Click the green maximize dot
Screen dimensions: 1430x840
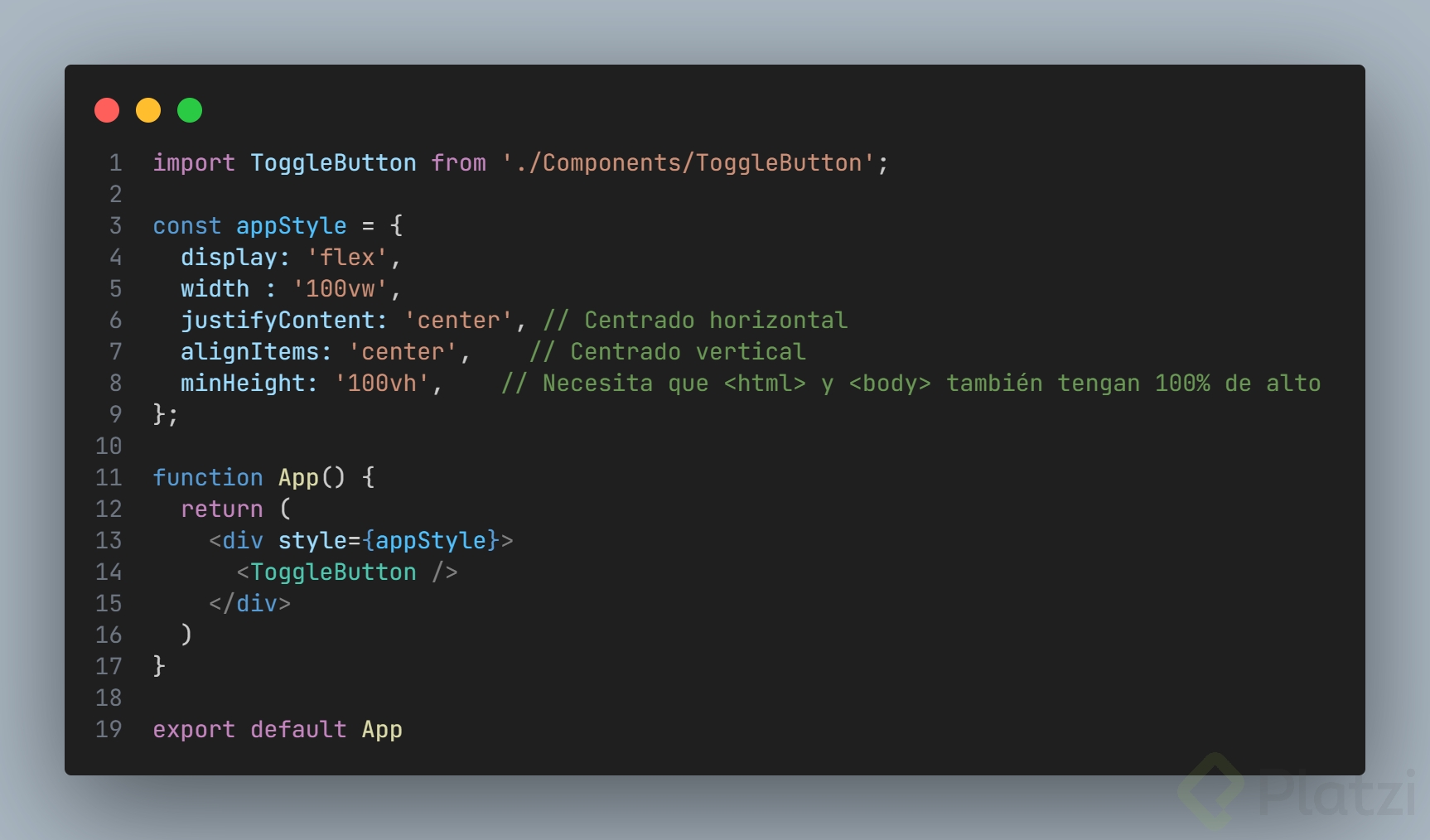pos(190,110)
